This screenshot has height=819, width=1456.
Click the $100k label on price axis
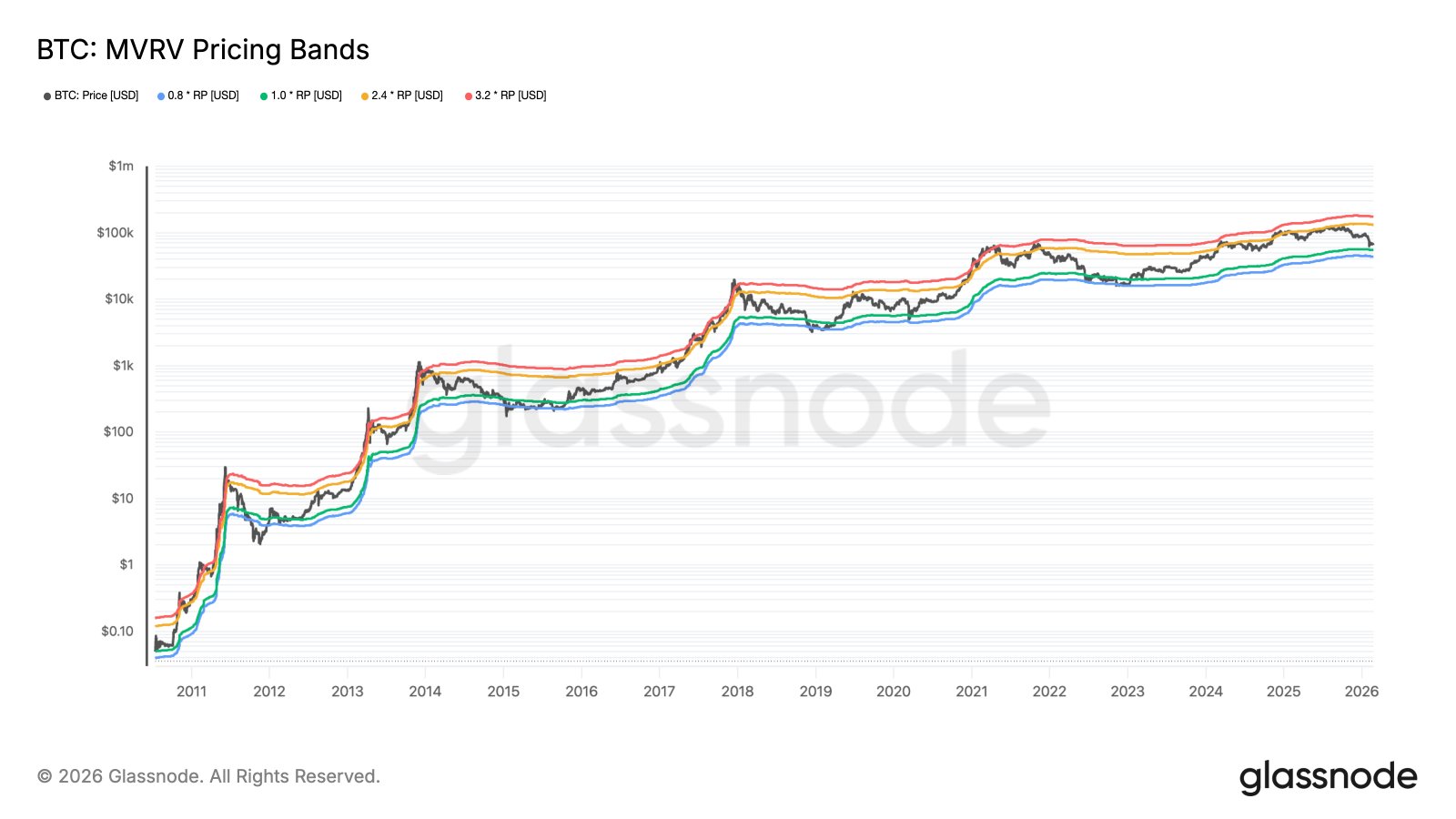(116, 233)
